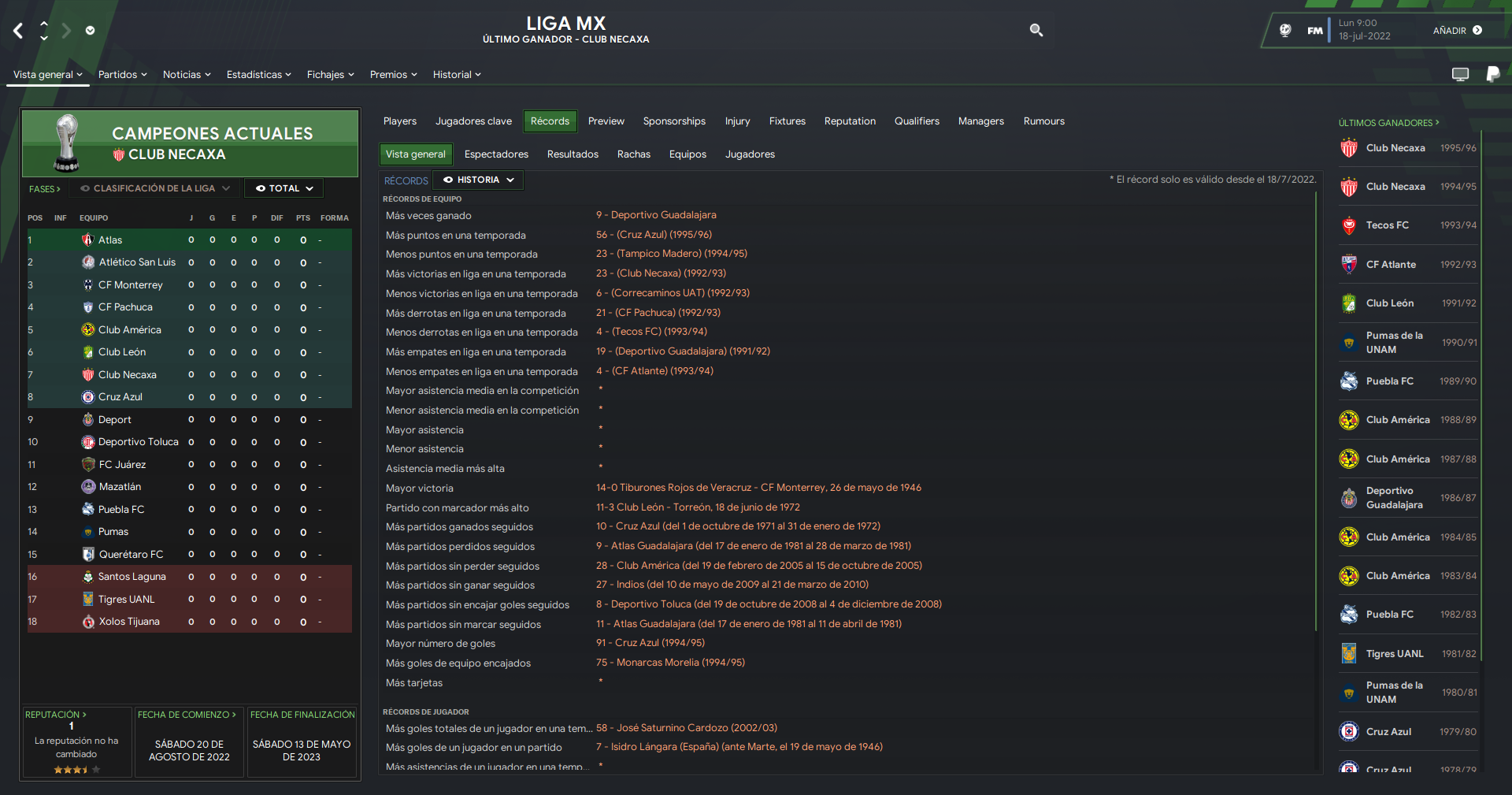Click the winners list vertical scrollbar

pyautogui.click(x=1480, y=394)
